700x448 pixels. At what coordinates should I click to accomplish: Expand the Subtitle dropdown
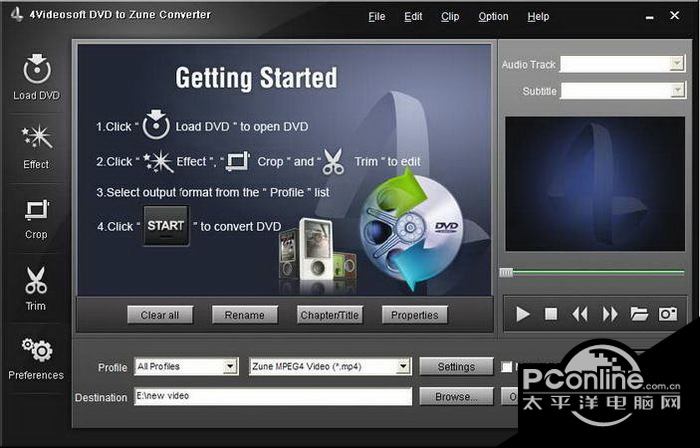(677, 90)
